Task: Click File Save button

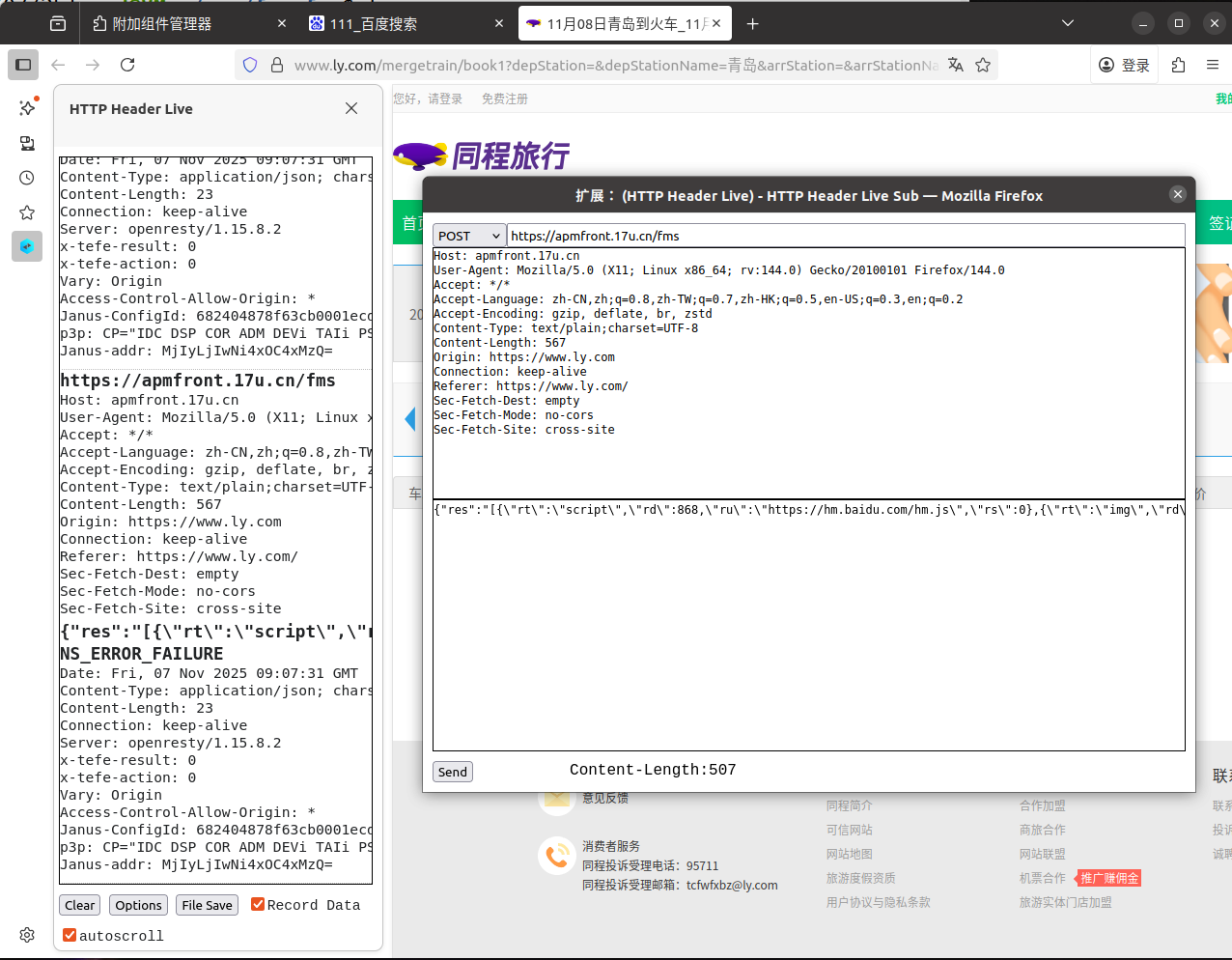Action: [x=208, y=905]
